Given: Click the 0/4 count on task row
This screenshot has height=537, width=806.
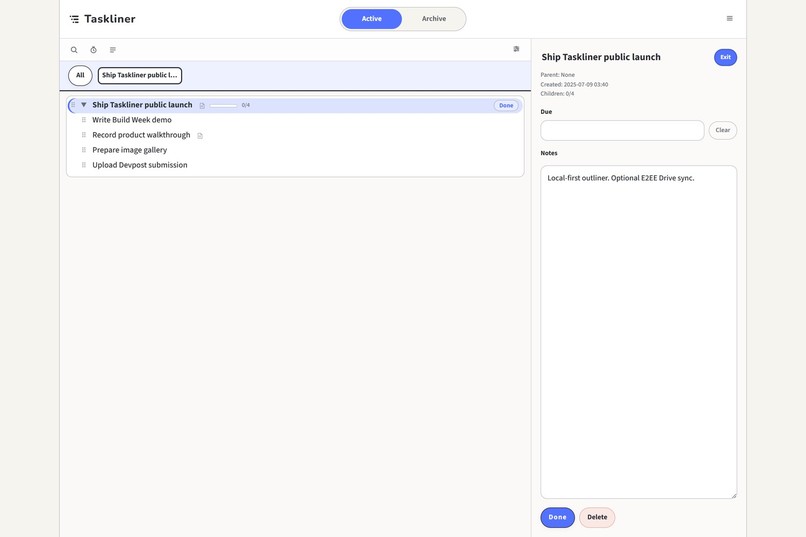Looking at the screenshot, I should [246, 105].
